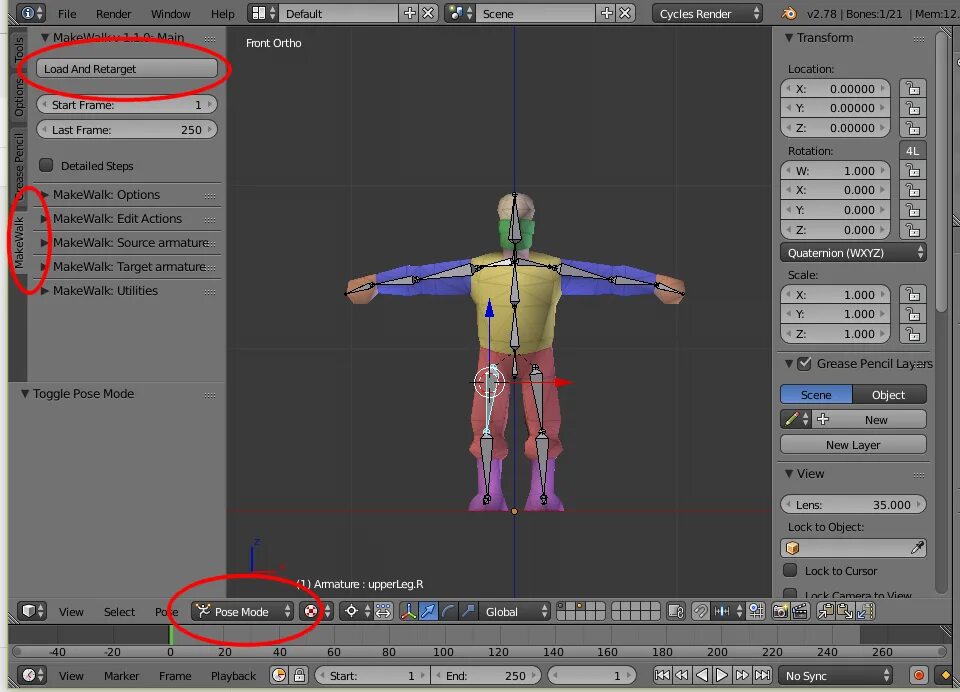Click the play animation button

tap(722, 675)
